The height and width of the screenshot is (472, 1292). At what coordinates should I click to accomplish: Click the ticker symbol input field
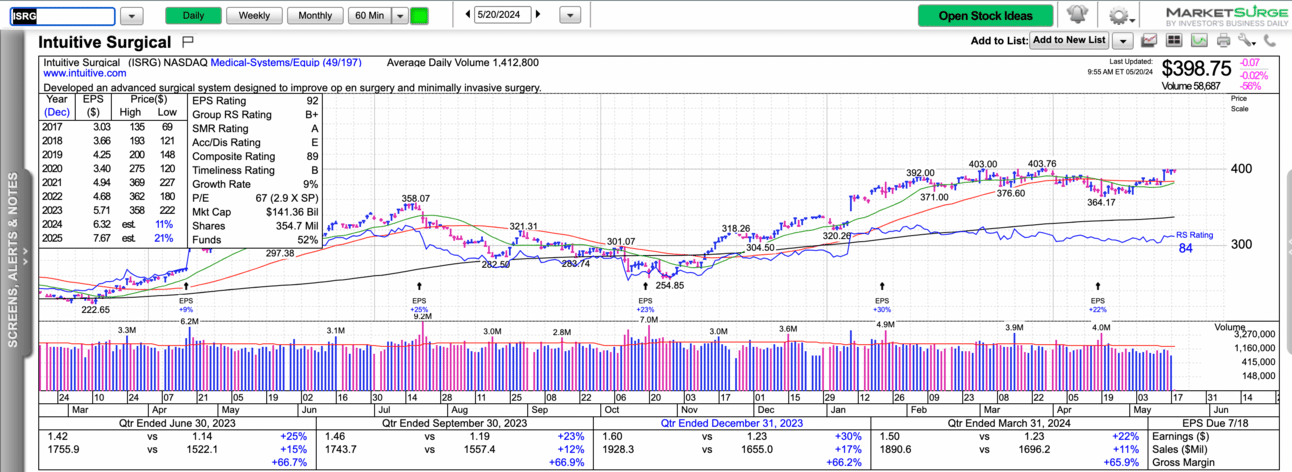(x=62, y=16)
